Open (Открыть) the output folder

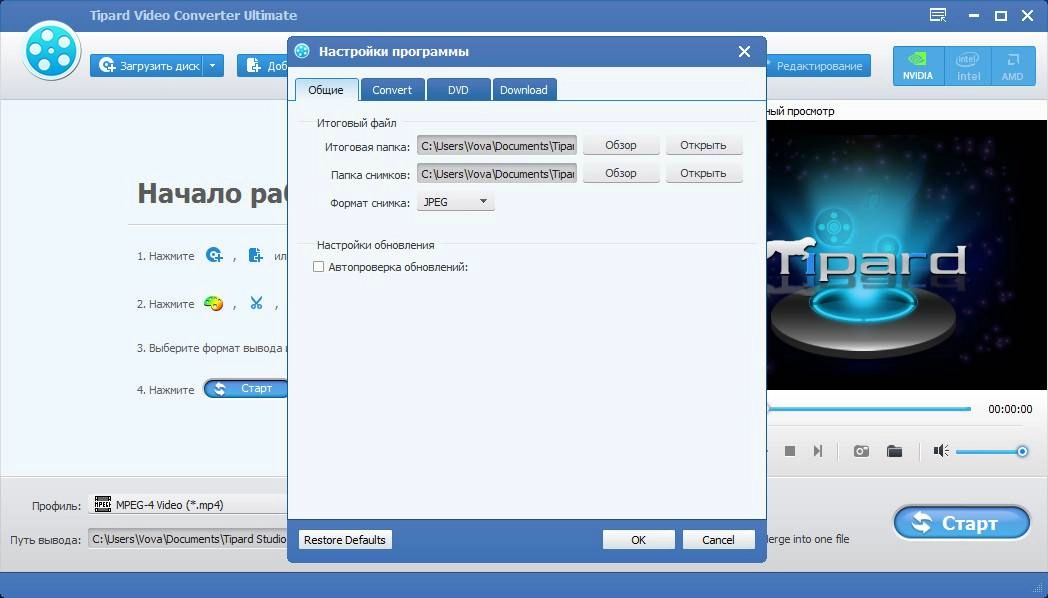pyautogui.click(x=703, y=145)
